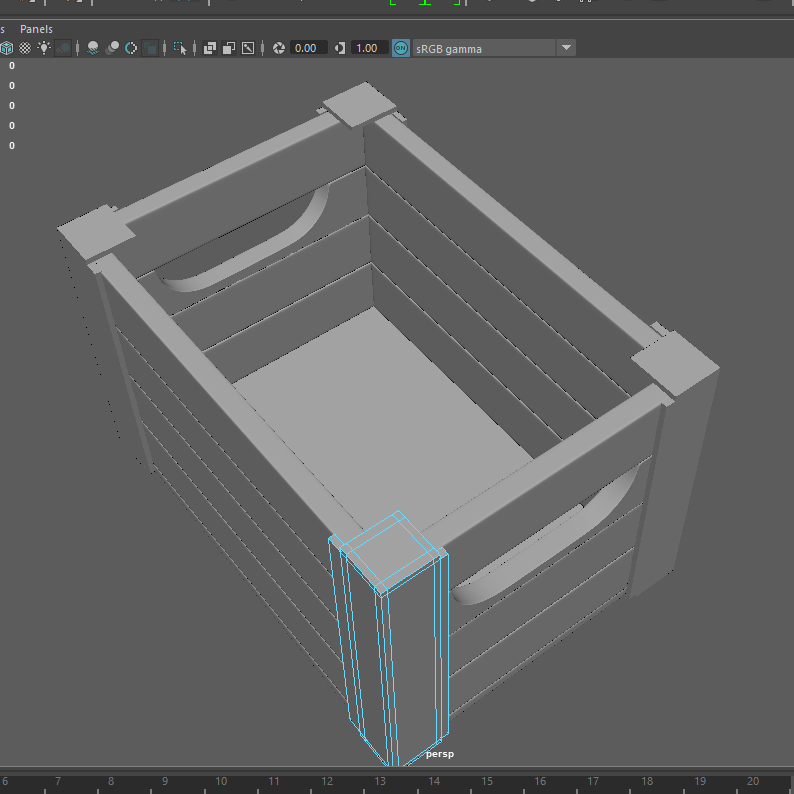Toggle the textured checker display icon

click(x=25, y=48)
